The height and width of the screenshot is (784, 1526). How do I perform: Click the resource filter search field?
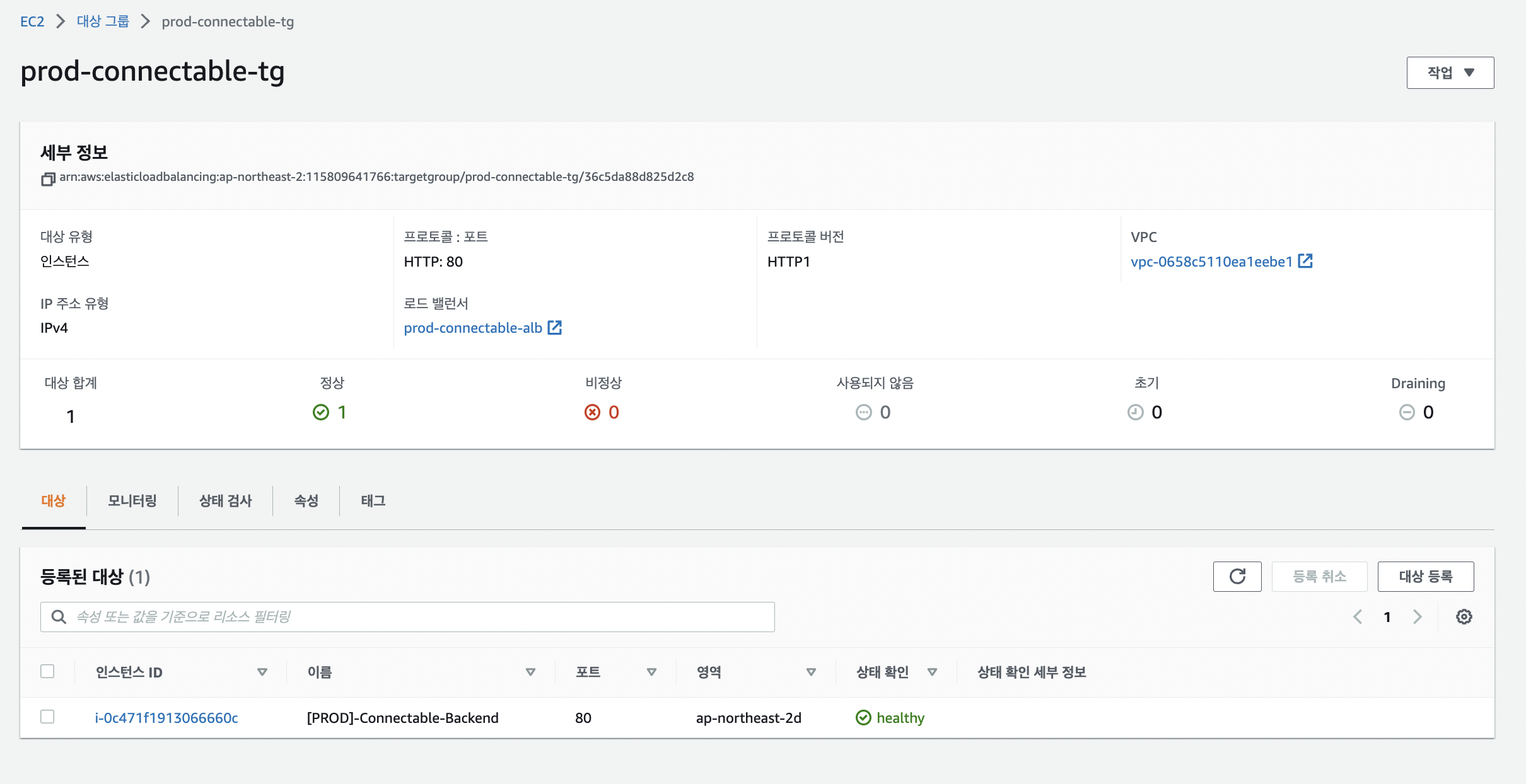[x=416, y=616]
